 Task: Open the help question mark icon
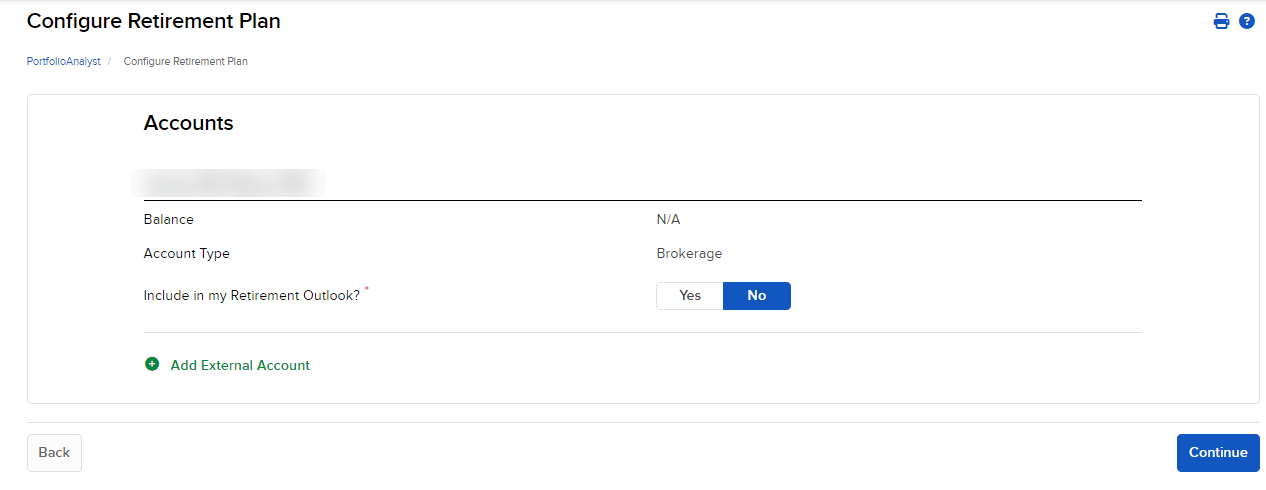coord(1247,21)
